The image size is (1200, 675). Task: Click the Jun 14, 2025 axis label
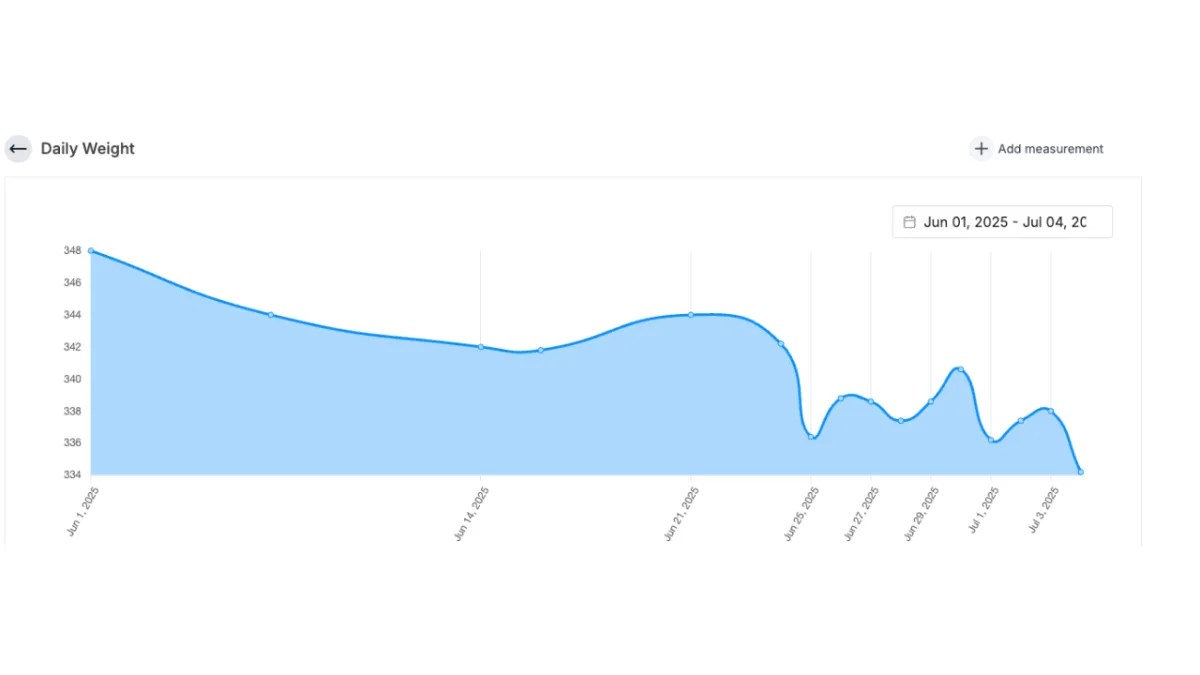tap(471, 514)
